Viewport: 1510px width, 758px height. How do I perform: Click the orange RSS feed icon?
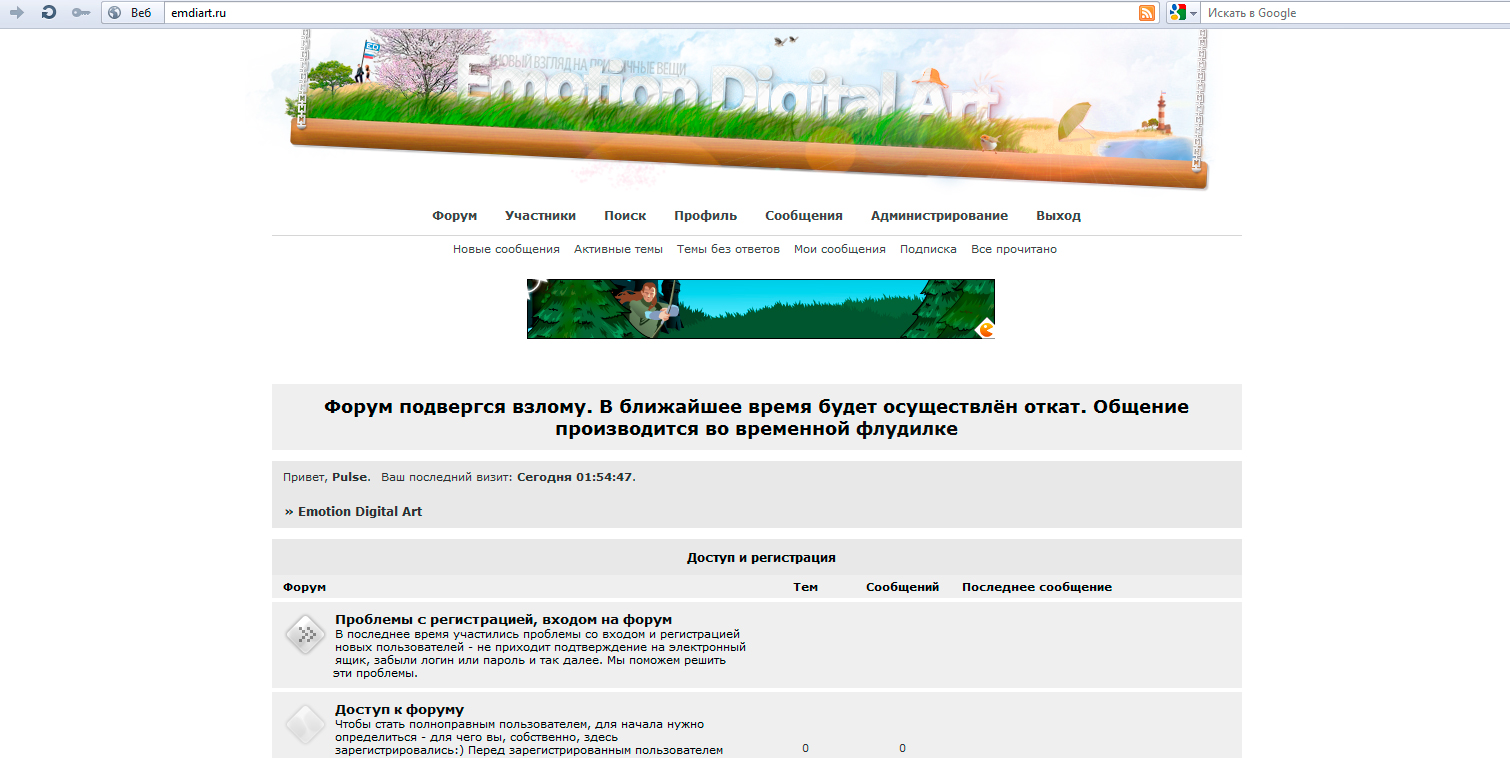[x=1147, y=13]
